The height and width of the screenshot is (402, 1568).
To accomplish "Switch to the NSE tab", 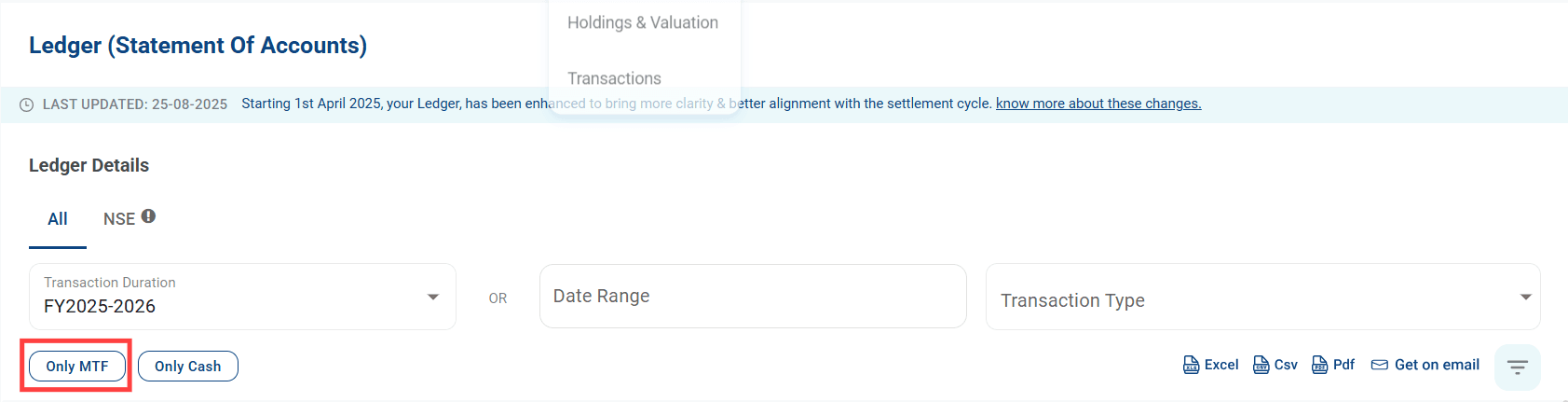I will pos(119,219).
